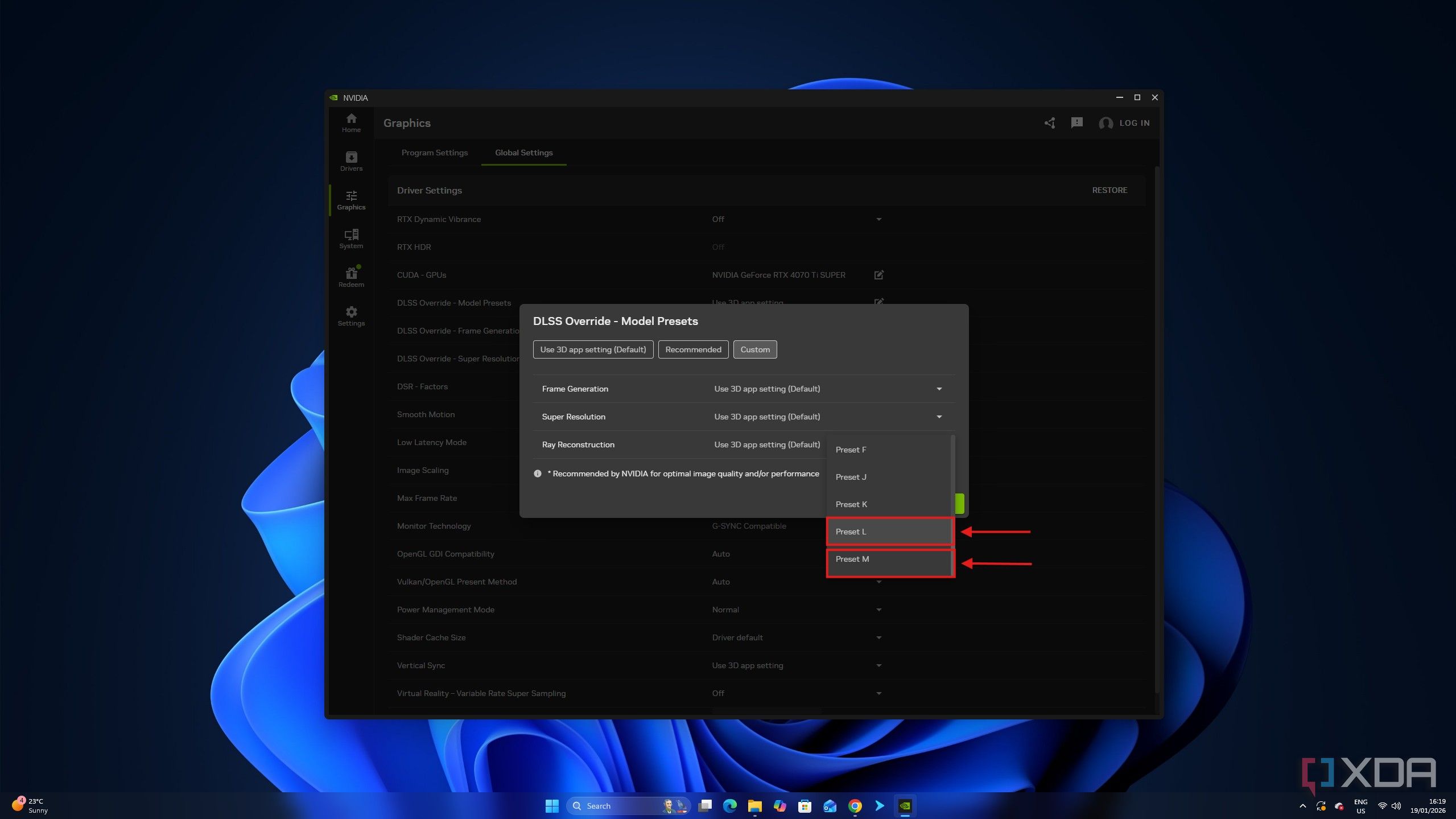Open the Home section in NVIDIA sidebar

point(351,123)
